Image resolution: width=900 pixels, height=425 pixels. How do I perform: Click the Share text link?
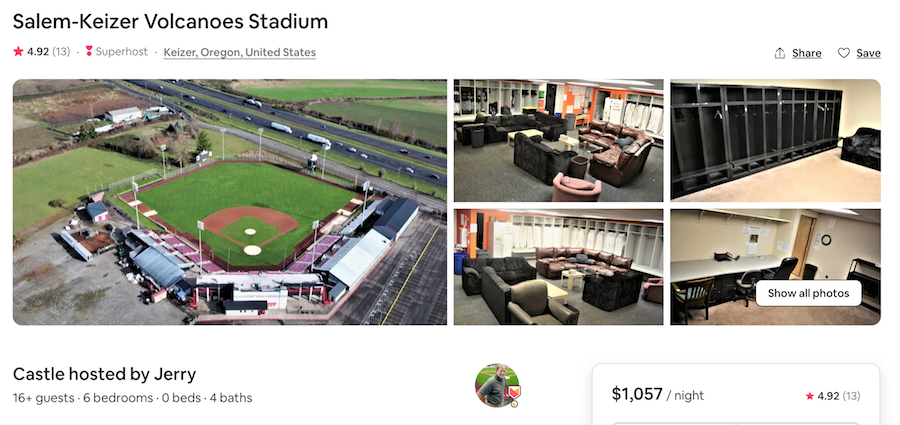(x=806, y=53)
